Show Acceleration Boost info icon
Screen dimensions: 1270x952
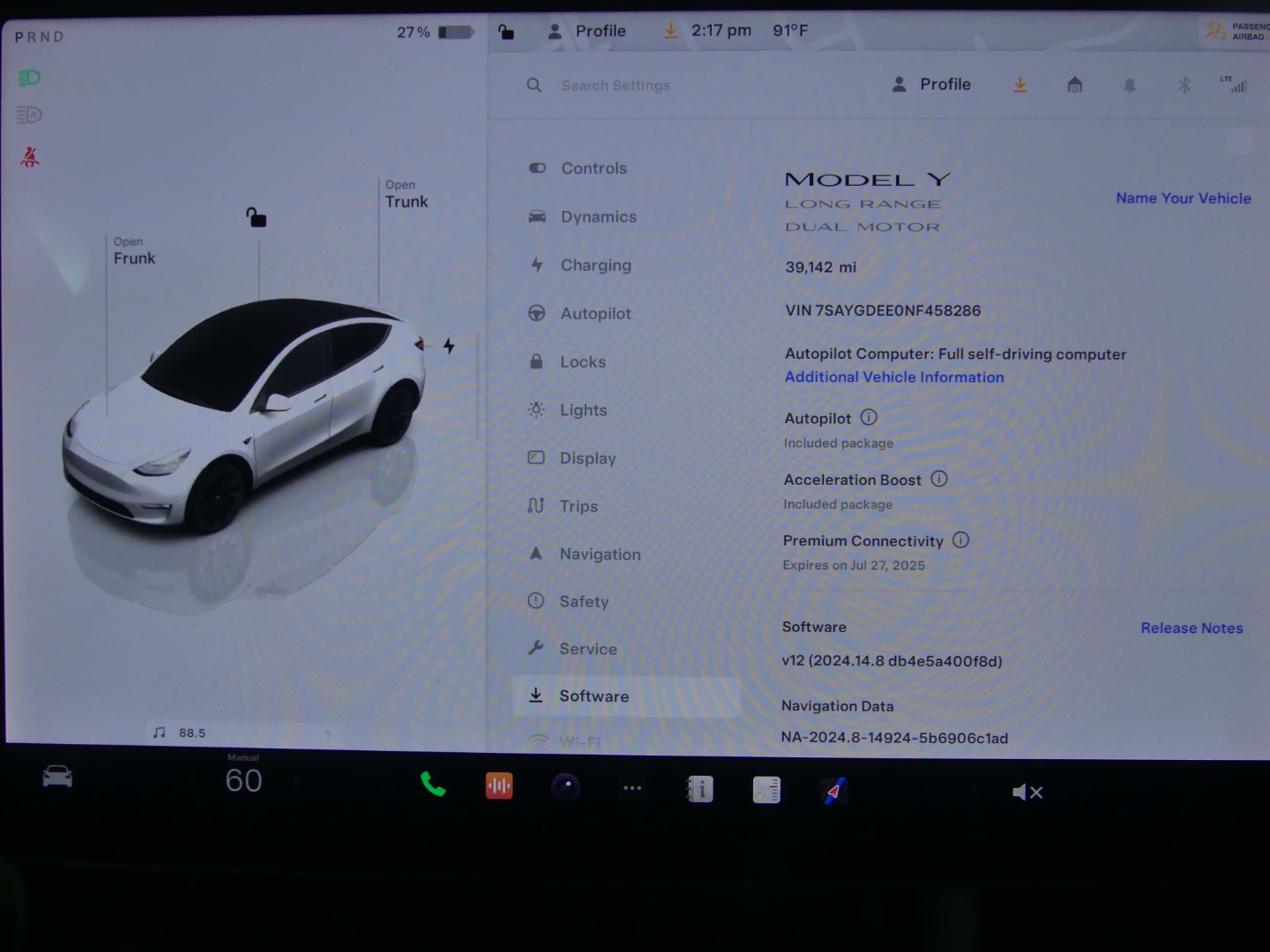[939, 479]
